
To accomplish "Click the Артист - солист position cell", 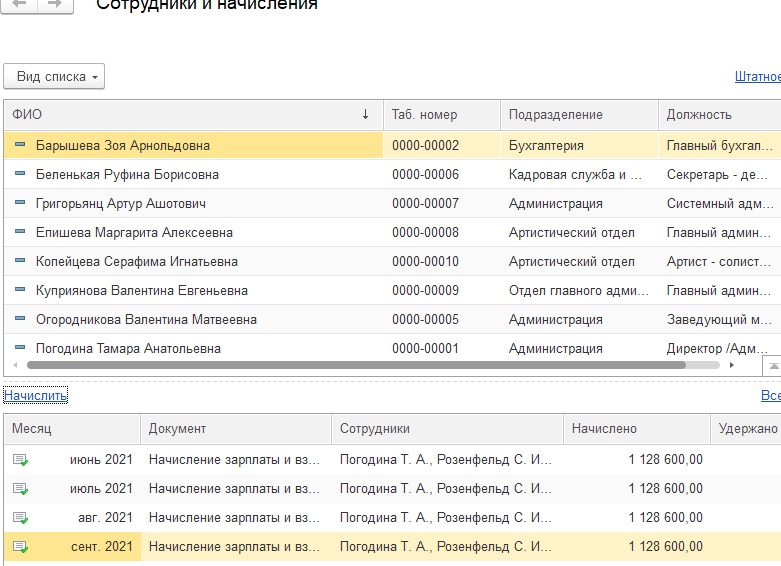I will tap(718, 261).
